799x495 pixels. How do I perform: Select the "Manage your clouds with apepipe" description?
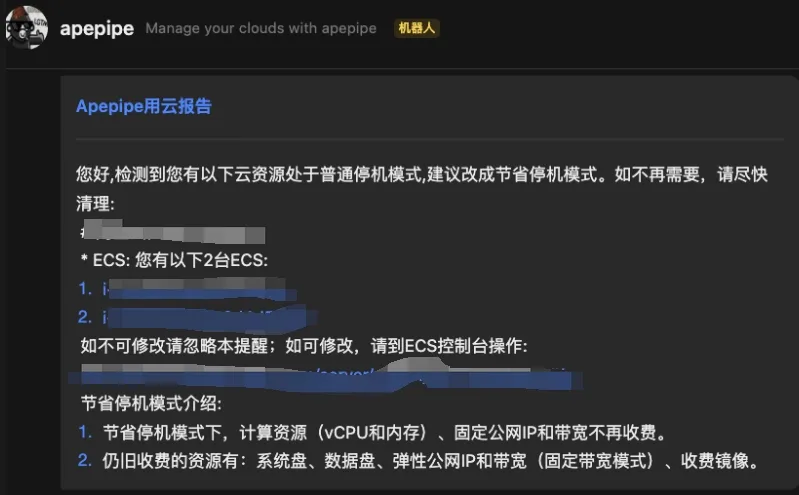[x=261, y=28]
